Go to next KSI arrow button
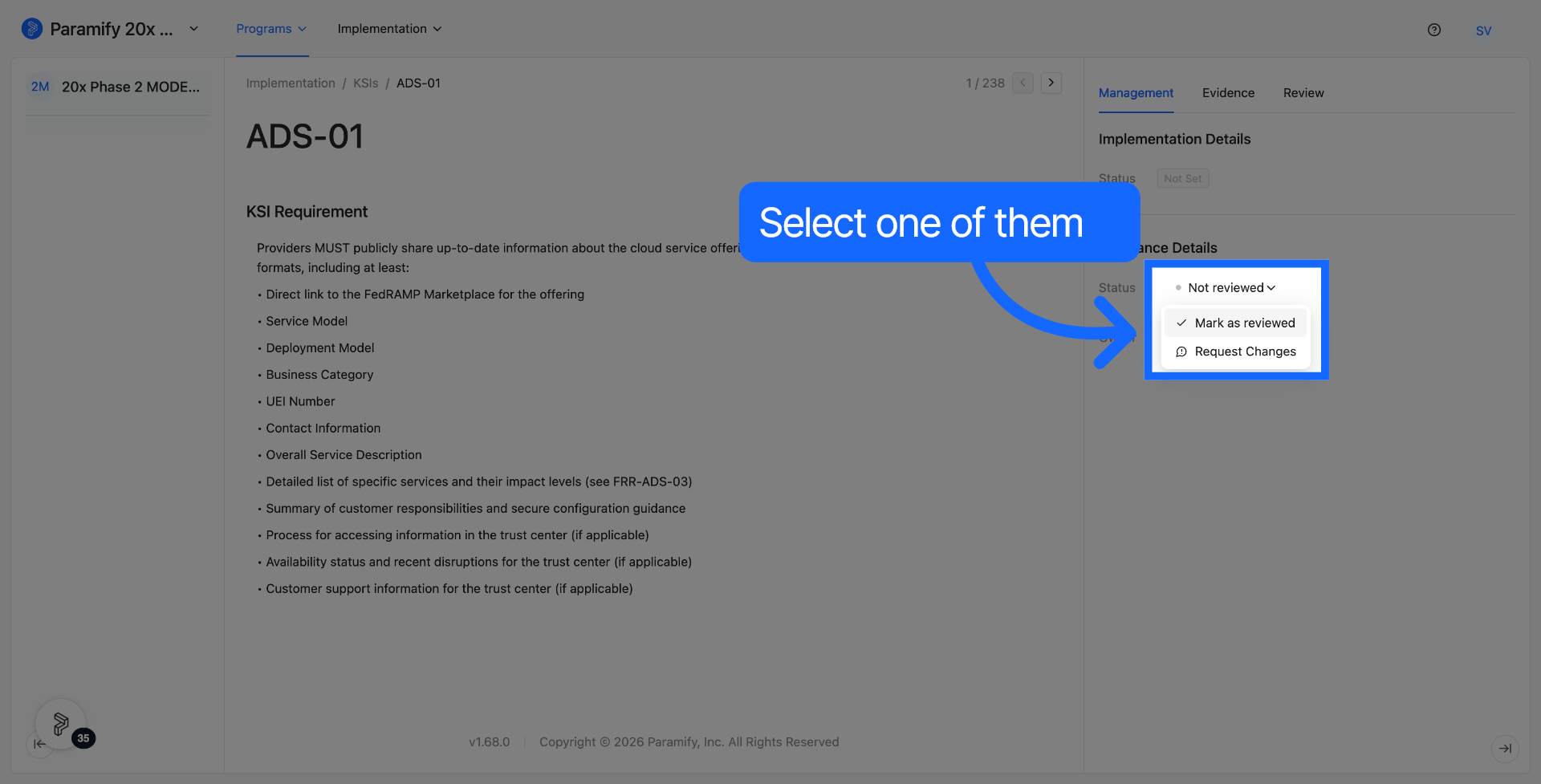The width and height of the screenshot is (1541, 784). [x=1051, y=83]
